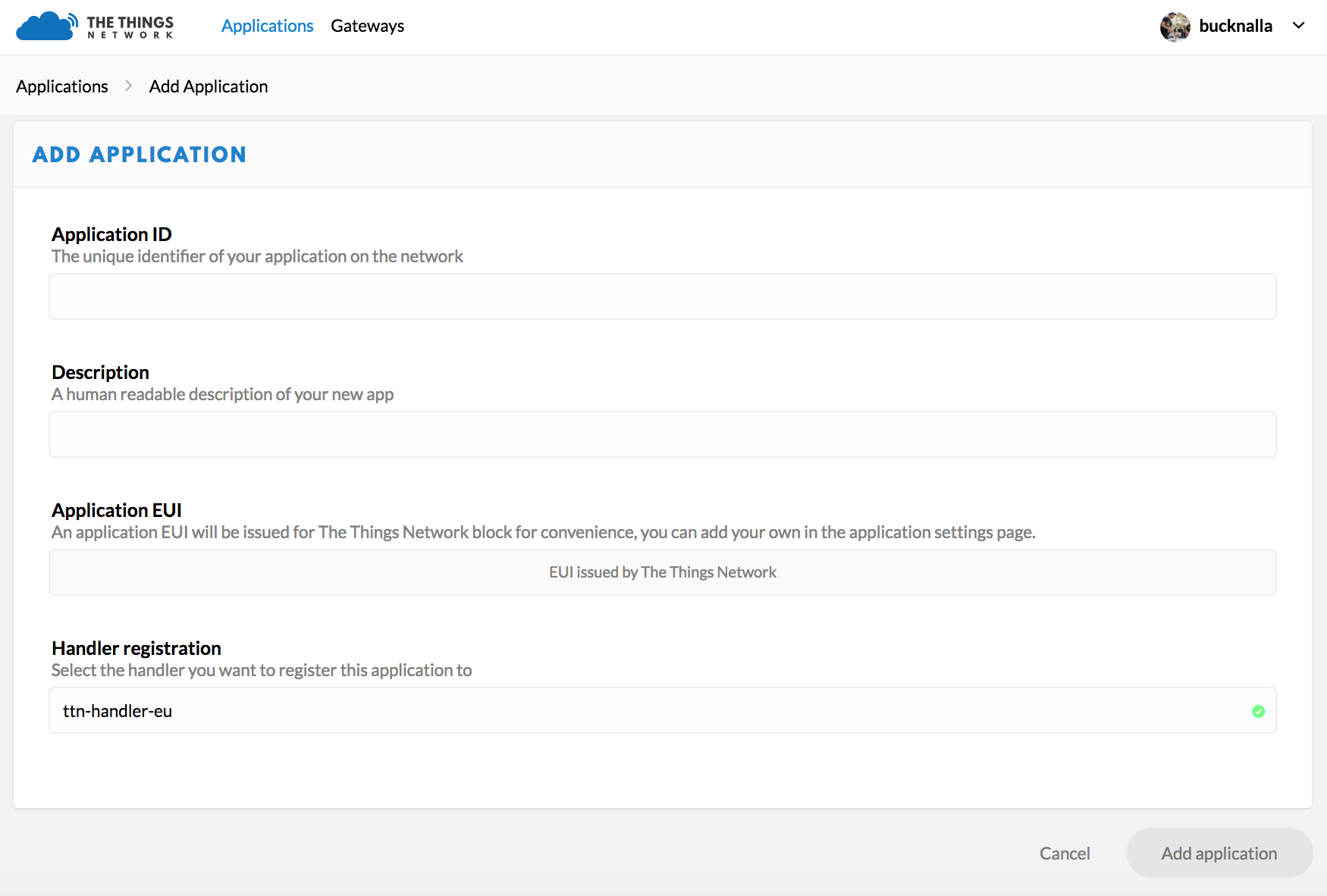Submit with the Add application button
Screen dimensions: 1327x896
1219,854
